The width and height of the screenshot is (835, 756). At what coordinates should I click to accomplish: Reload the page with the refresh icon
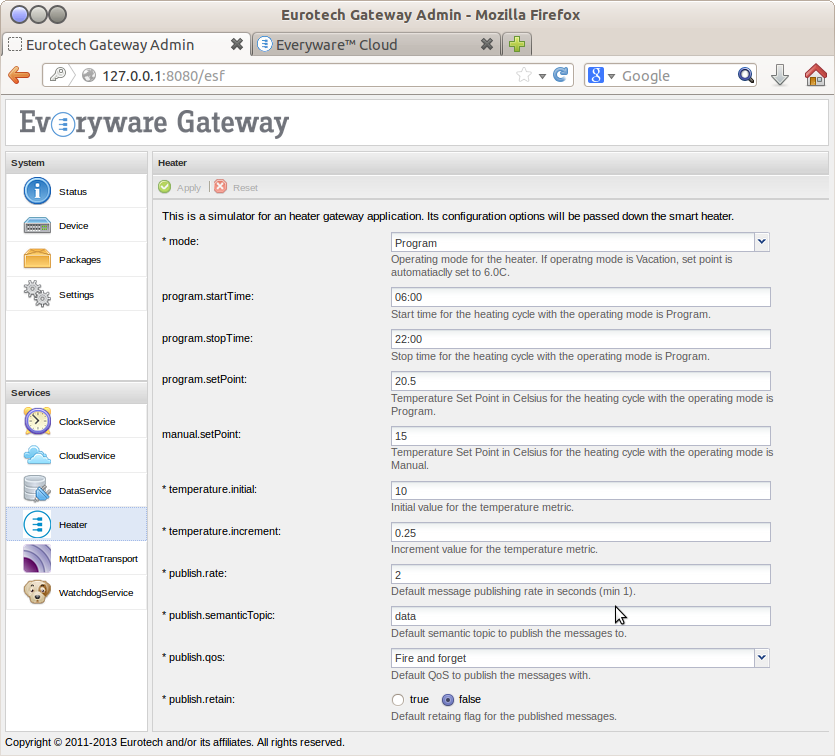(560, 75)
